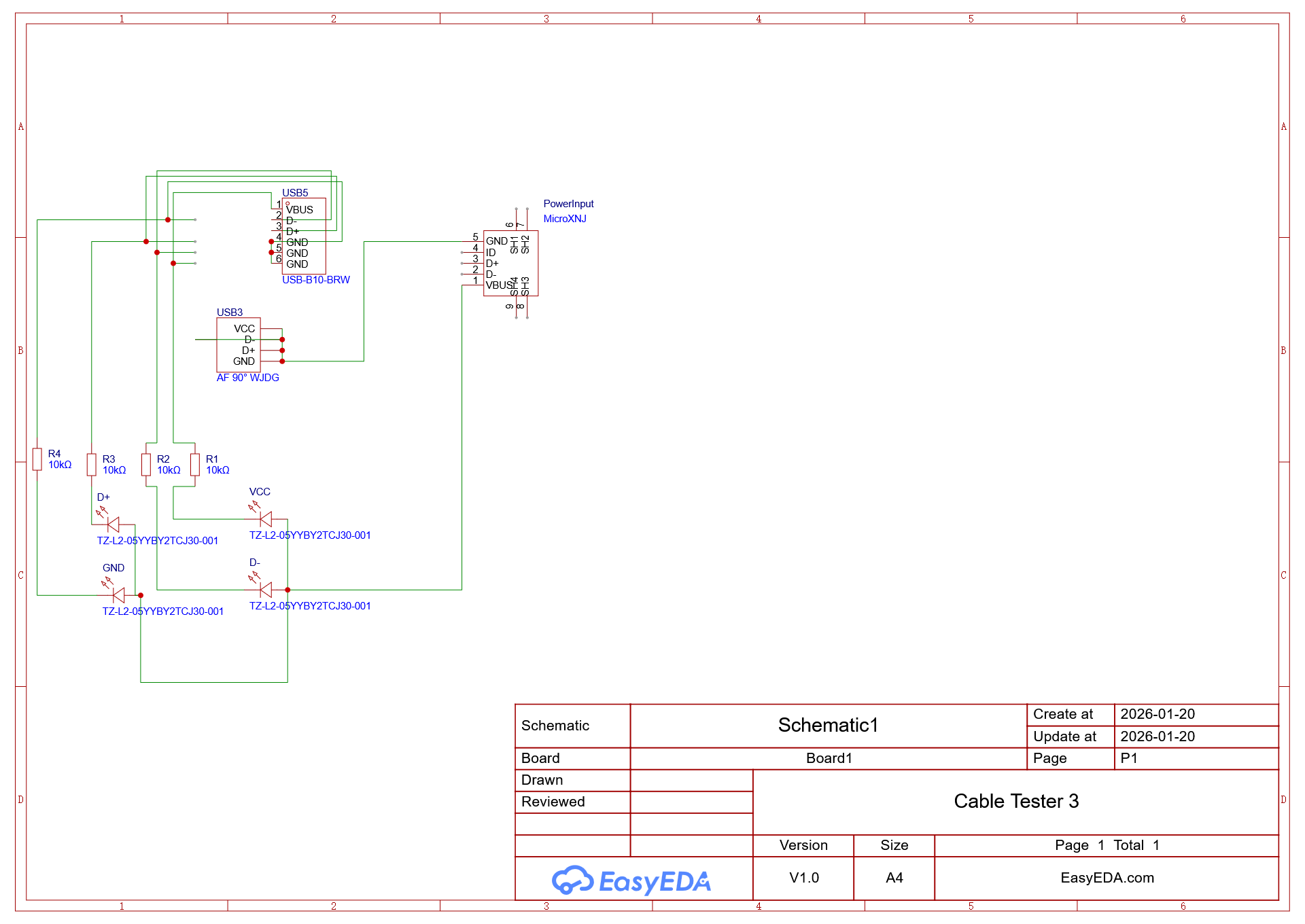Click the 10kΩ value under R2
This screenshot has width=1305, height=924.
click(169, 470)
